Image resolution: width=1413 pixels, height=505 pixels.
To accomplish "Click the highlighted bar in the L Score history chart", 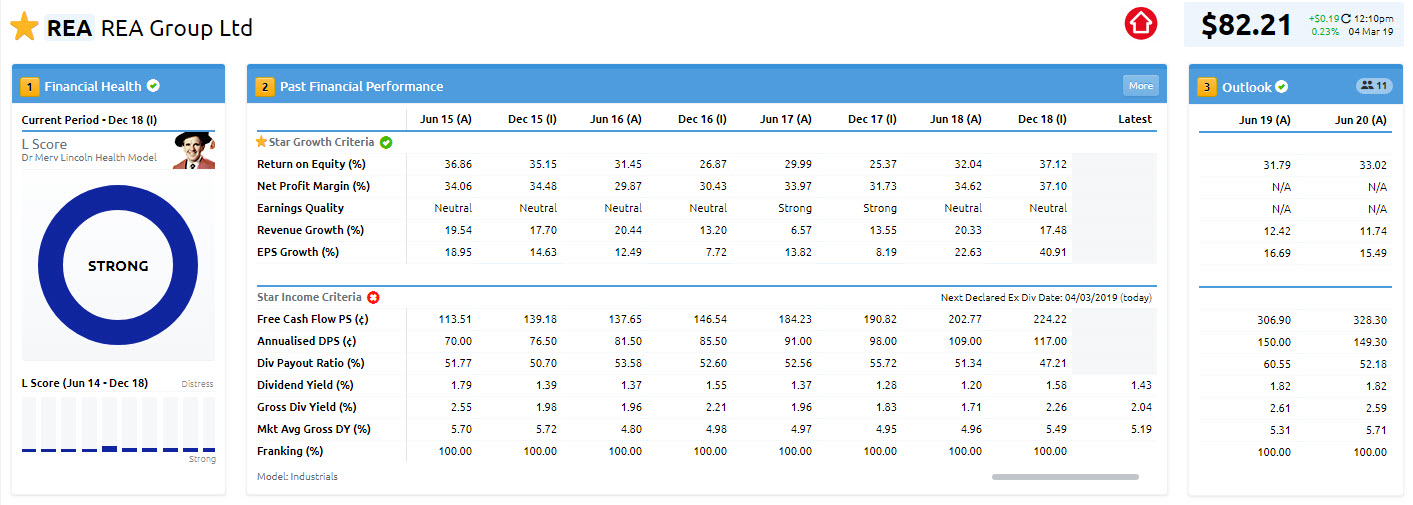I will coord(110,449).
